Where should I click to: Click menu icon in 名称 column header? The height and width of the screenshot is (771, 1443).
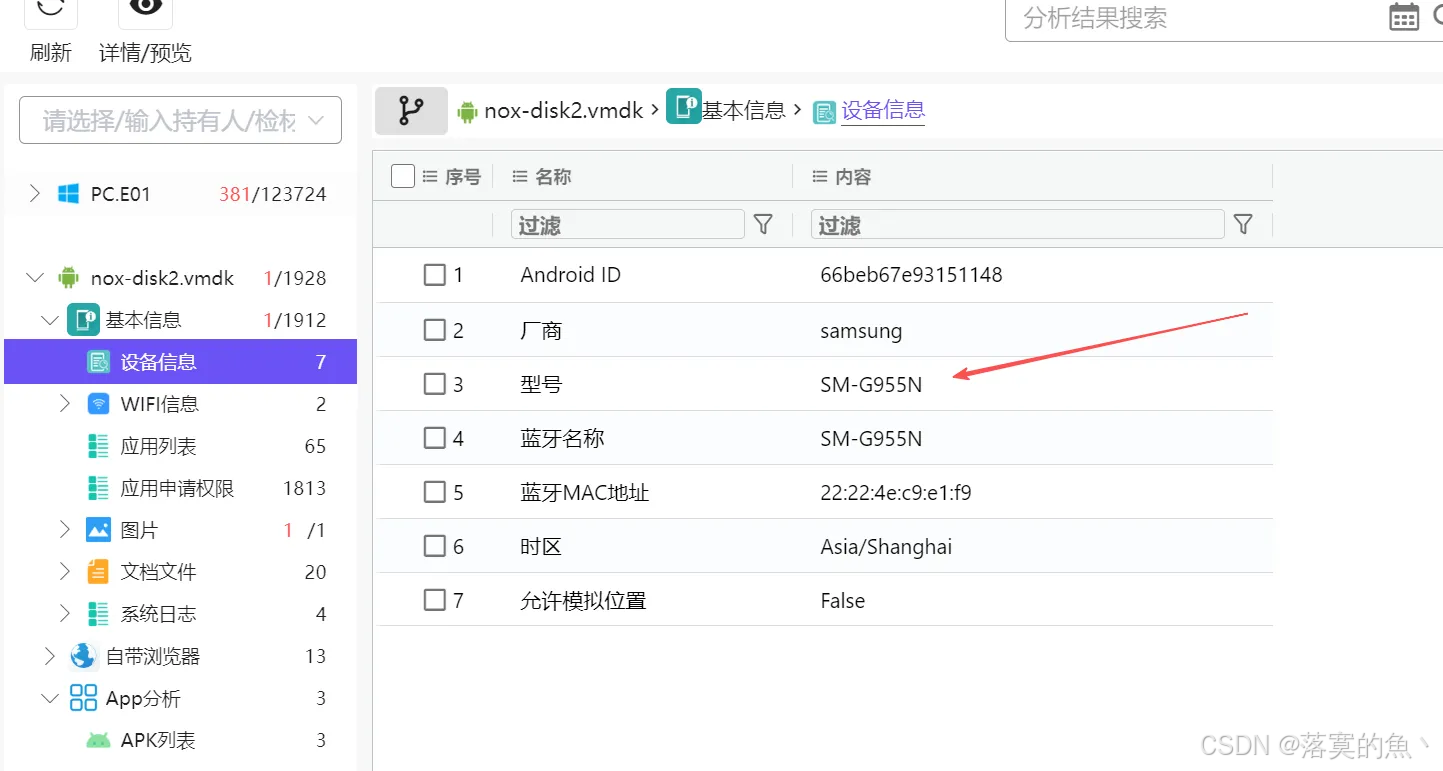click(x=519, y=176)
